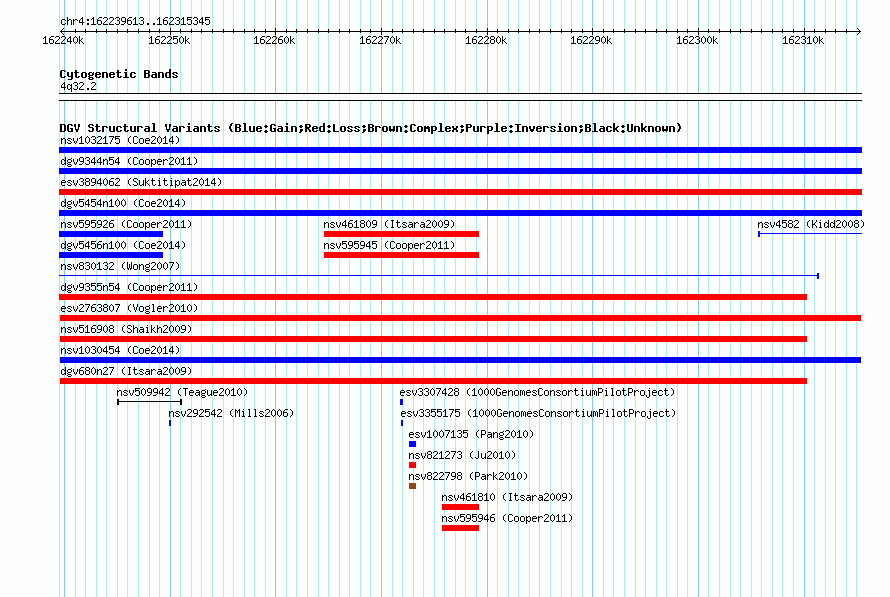Select the blue gain bar under nsv1032175
This screenshot has height=597, width=890.
click(x=460, y=150)
